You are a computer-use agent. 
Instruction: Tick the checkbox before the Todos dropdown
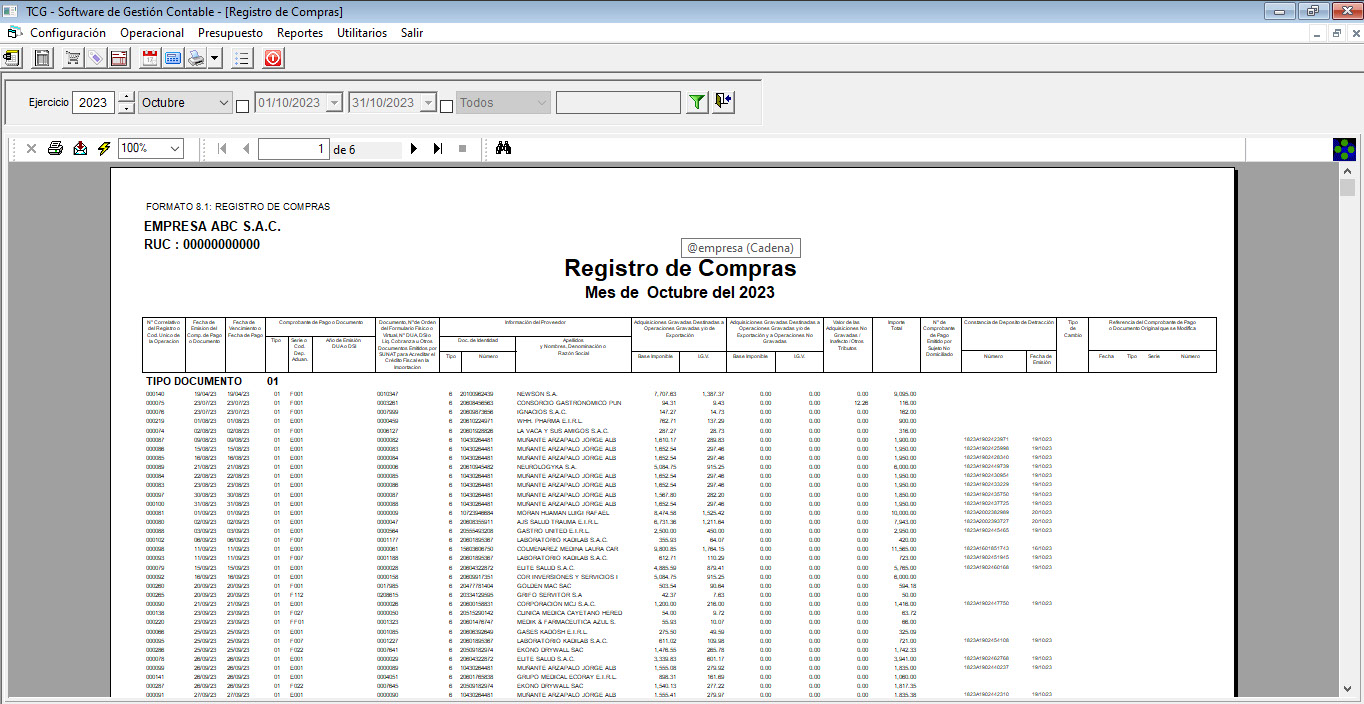(x=445, y=105)
